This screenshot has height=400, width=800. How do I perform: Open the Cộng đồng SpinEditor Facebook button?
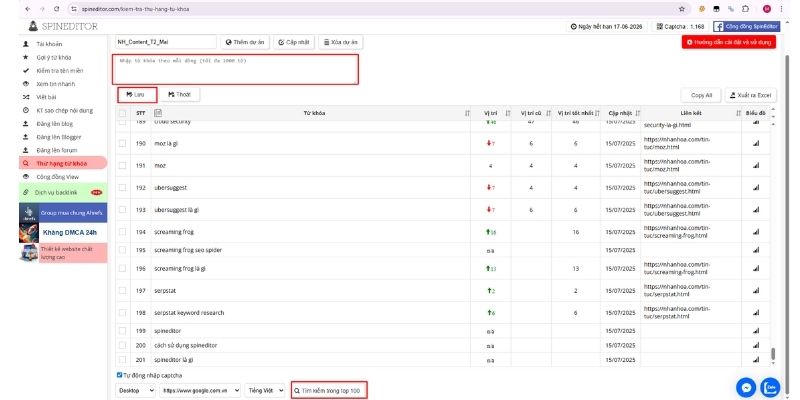tap(746, 27)
